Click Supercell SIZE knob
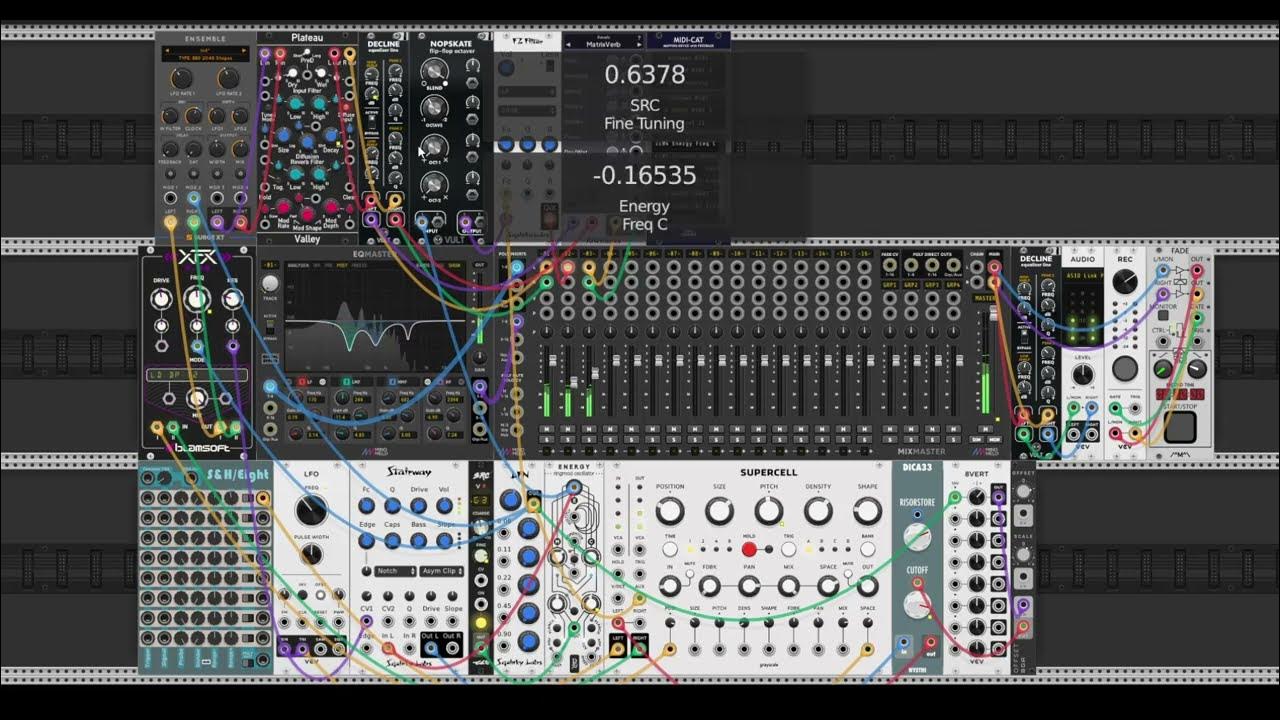Viewport: 1280px width, 720px height. tap(719, 511)
